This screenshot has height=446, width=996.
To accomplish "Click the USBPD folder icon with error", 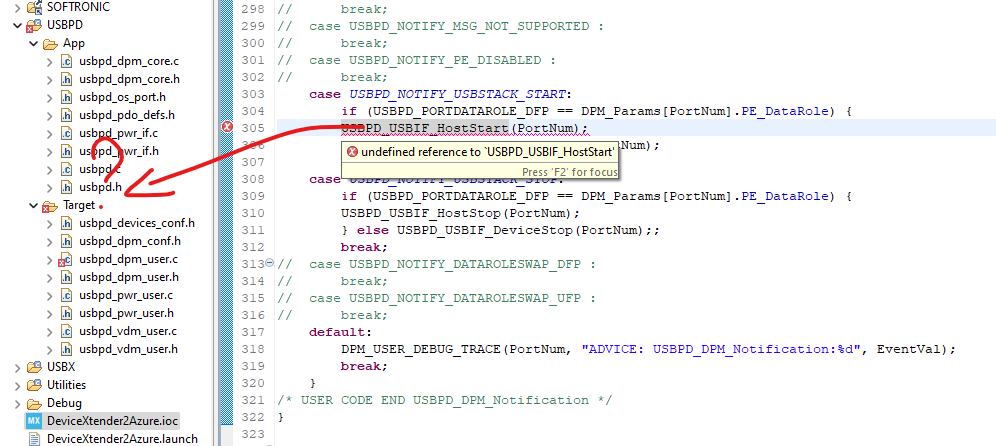I will pos(34,25).
